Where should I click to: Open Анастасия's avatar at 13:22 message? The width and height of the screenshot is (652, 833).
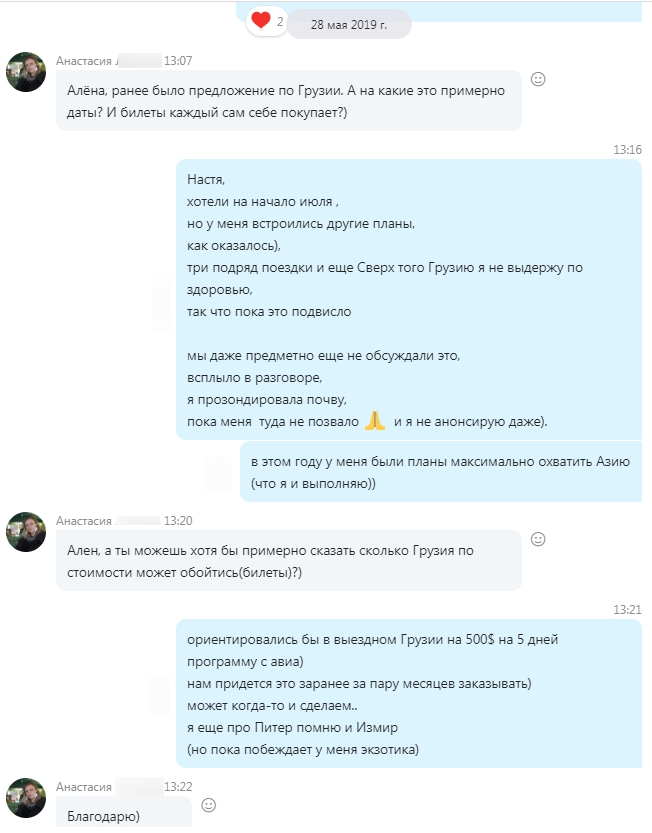[x=26, y=797]
